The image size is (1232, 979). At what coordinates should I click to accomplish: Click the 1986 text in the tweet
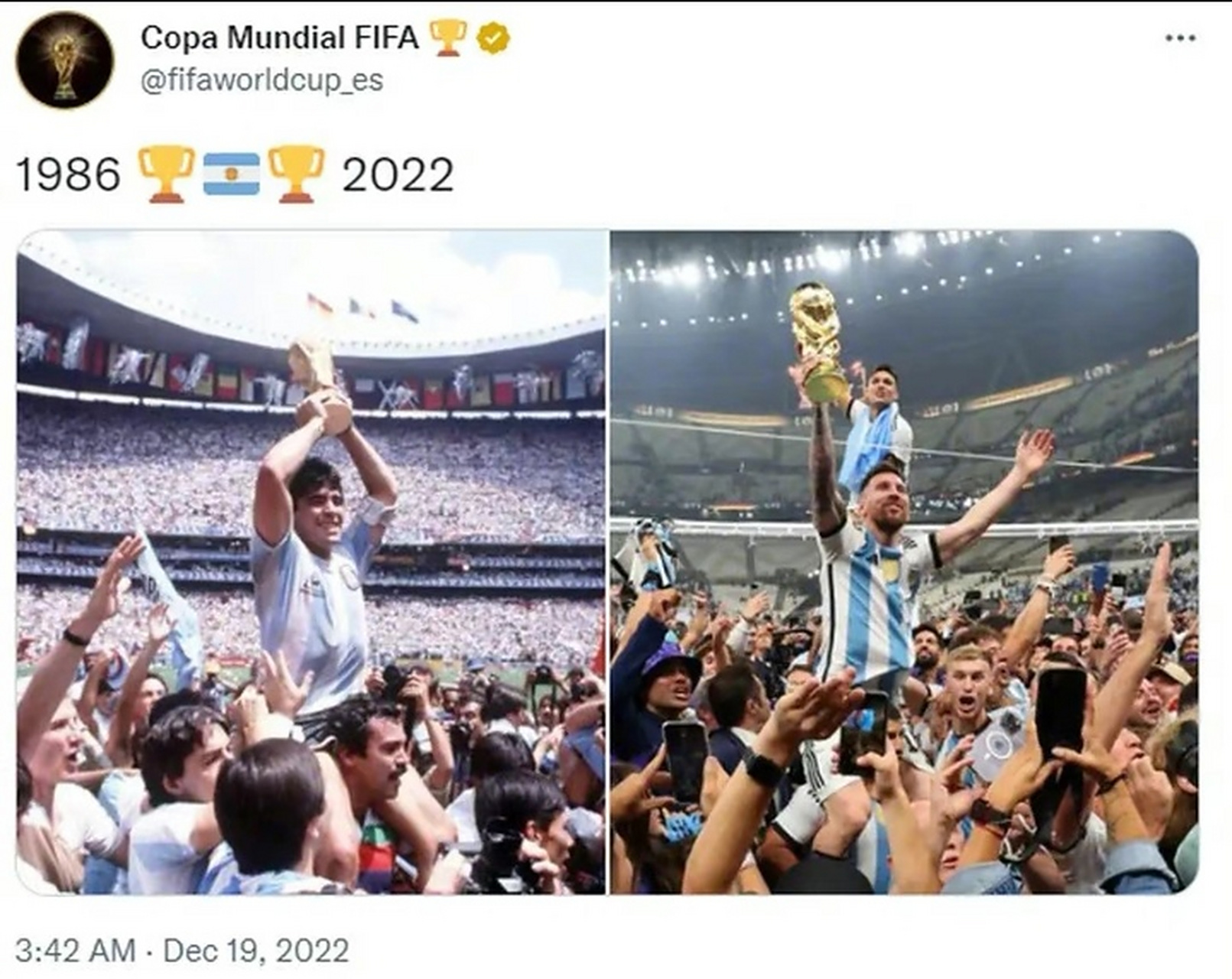tap(68, 174)
